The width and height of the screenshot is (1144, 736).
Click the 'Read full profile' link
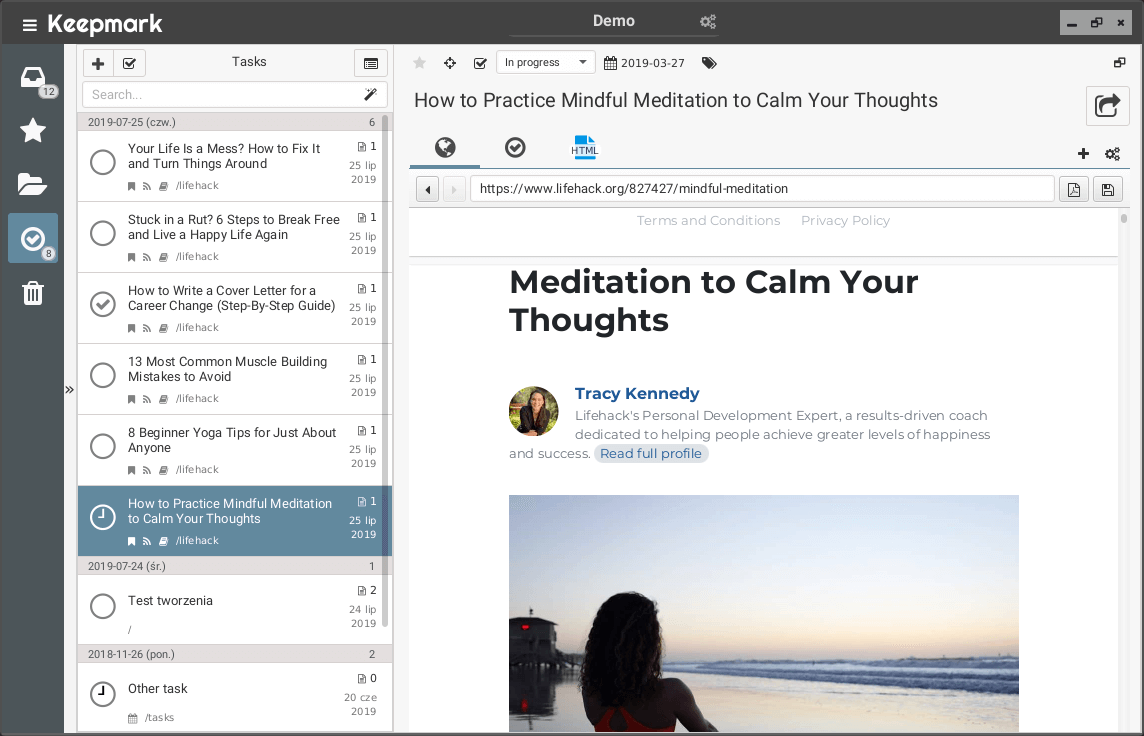pos(651,454)
